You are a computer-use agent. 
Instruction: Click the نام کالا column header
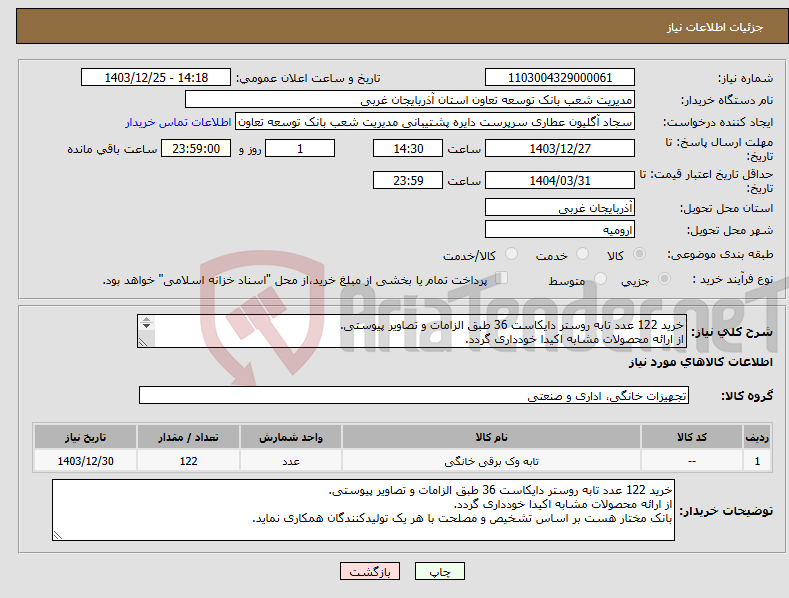click(x=491, y=437)
